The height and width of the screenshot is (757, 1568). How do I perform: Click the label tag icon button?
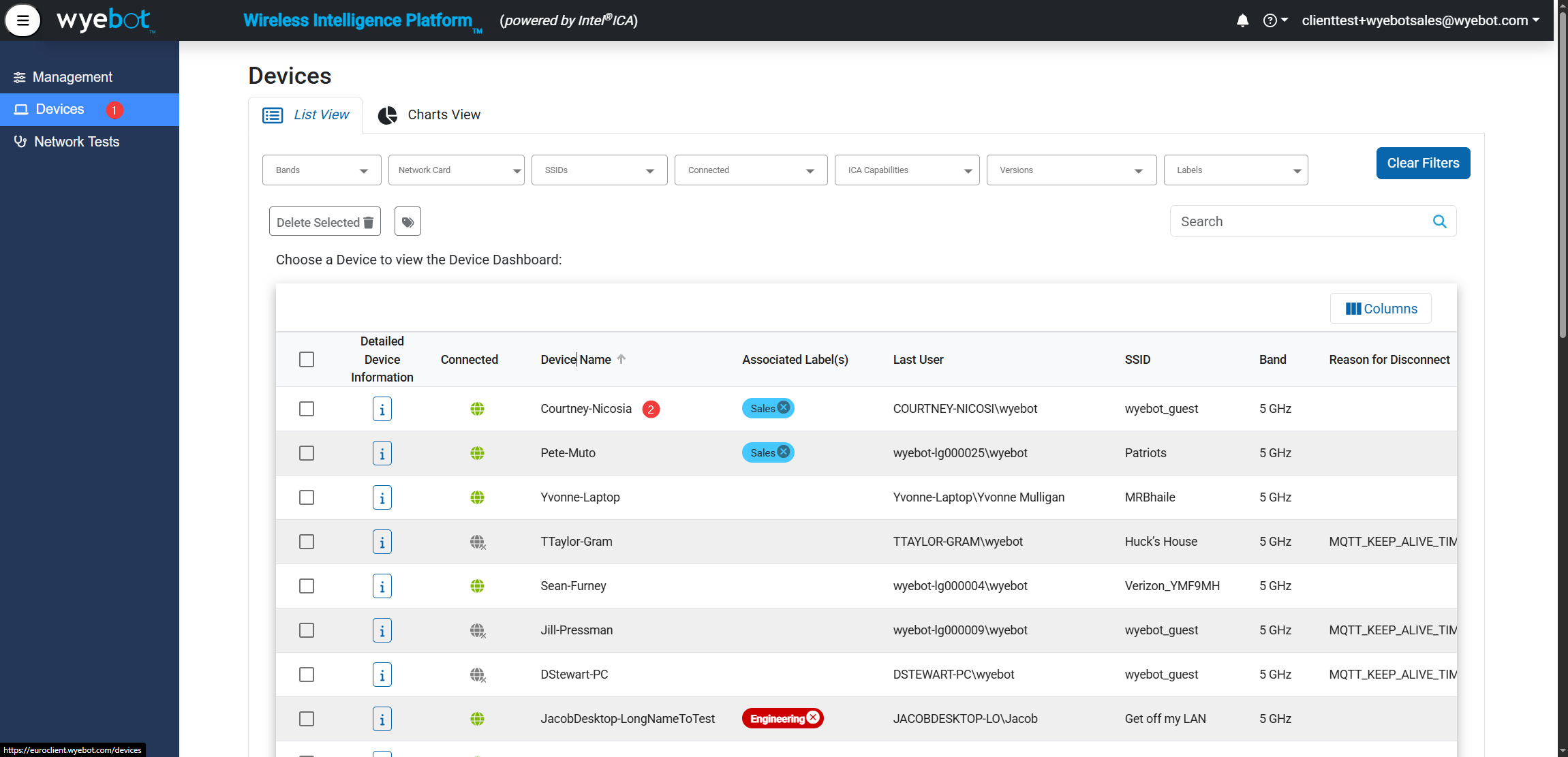[x=408, y=221]
